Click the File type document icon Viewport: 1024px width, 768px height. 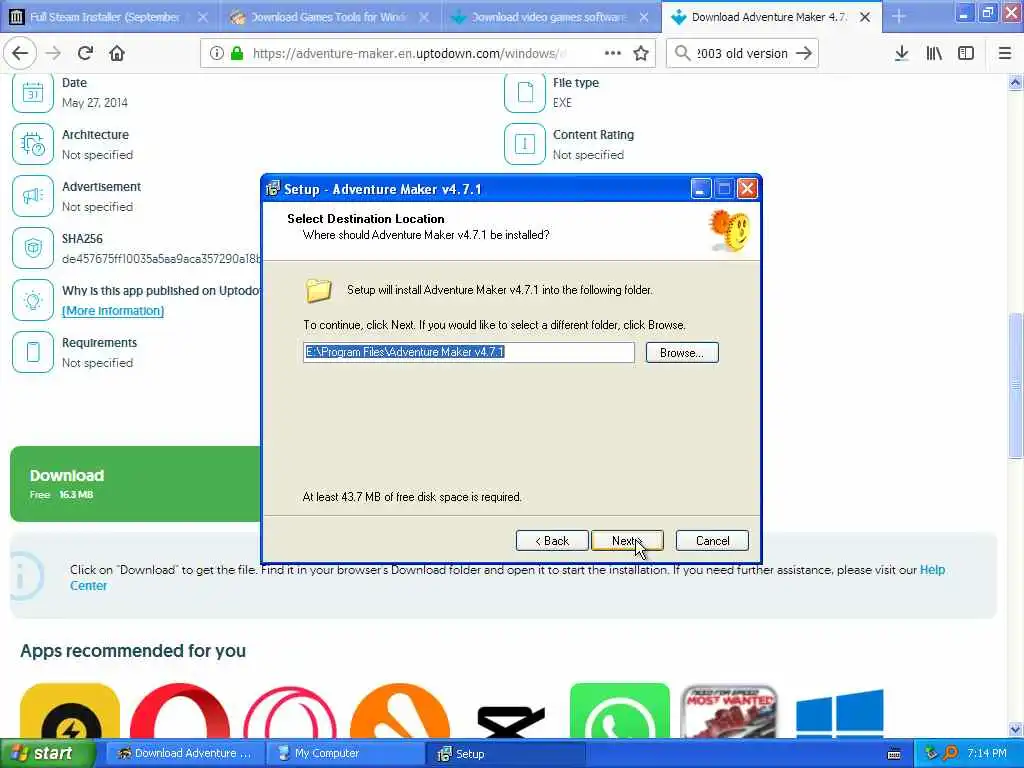click(x=524, y=92)
